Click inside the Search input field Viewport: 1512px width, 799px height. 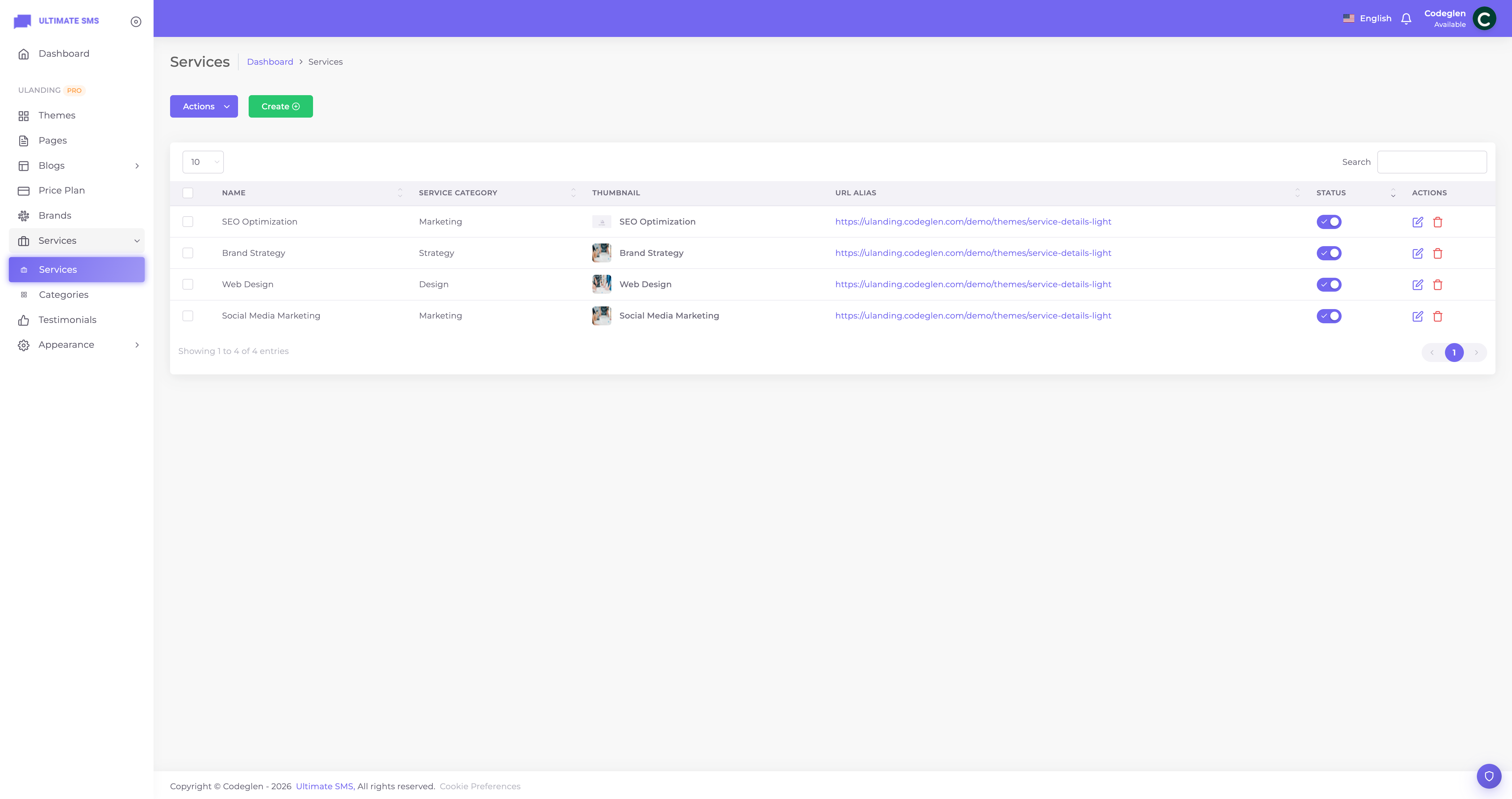(1432, 162)
